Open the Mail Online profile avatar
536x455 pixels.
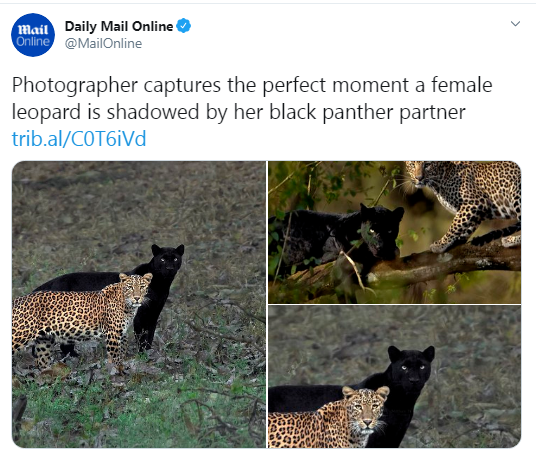(x=33, y=35)
